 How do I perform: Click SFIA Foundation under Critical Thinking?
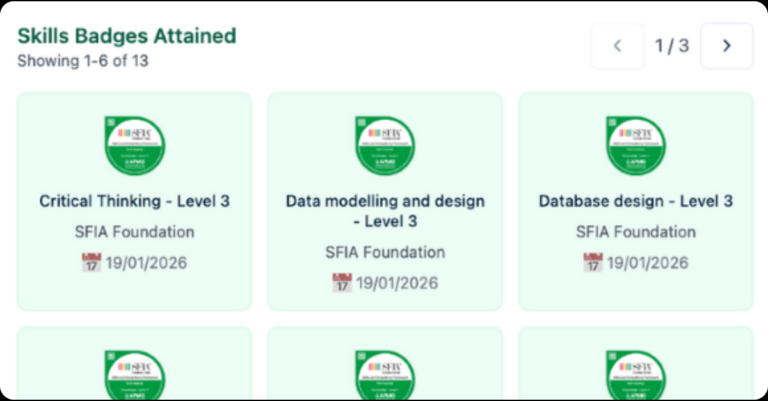pyautogui.click(x=135, y=232)
